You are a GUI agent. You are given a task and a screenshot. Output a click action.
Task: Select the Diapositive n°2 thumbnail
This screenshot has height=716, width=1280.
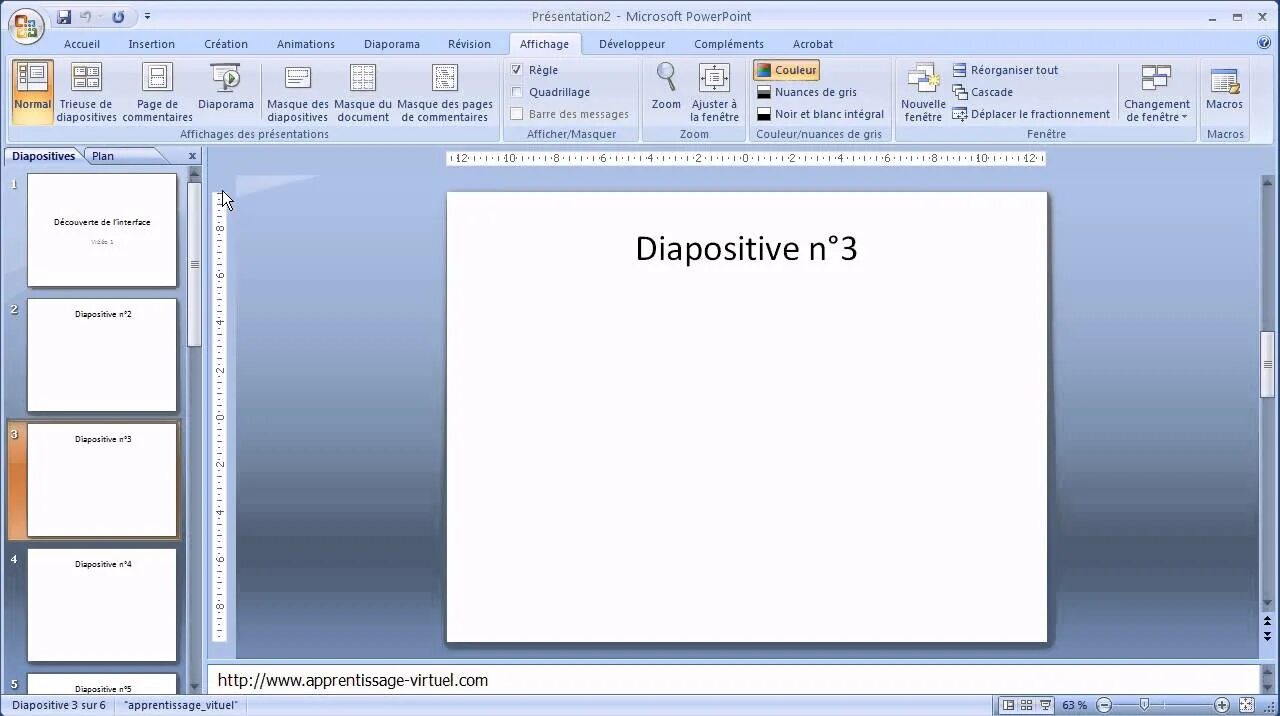(102, 355)
